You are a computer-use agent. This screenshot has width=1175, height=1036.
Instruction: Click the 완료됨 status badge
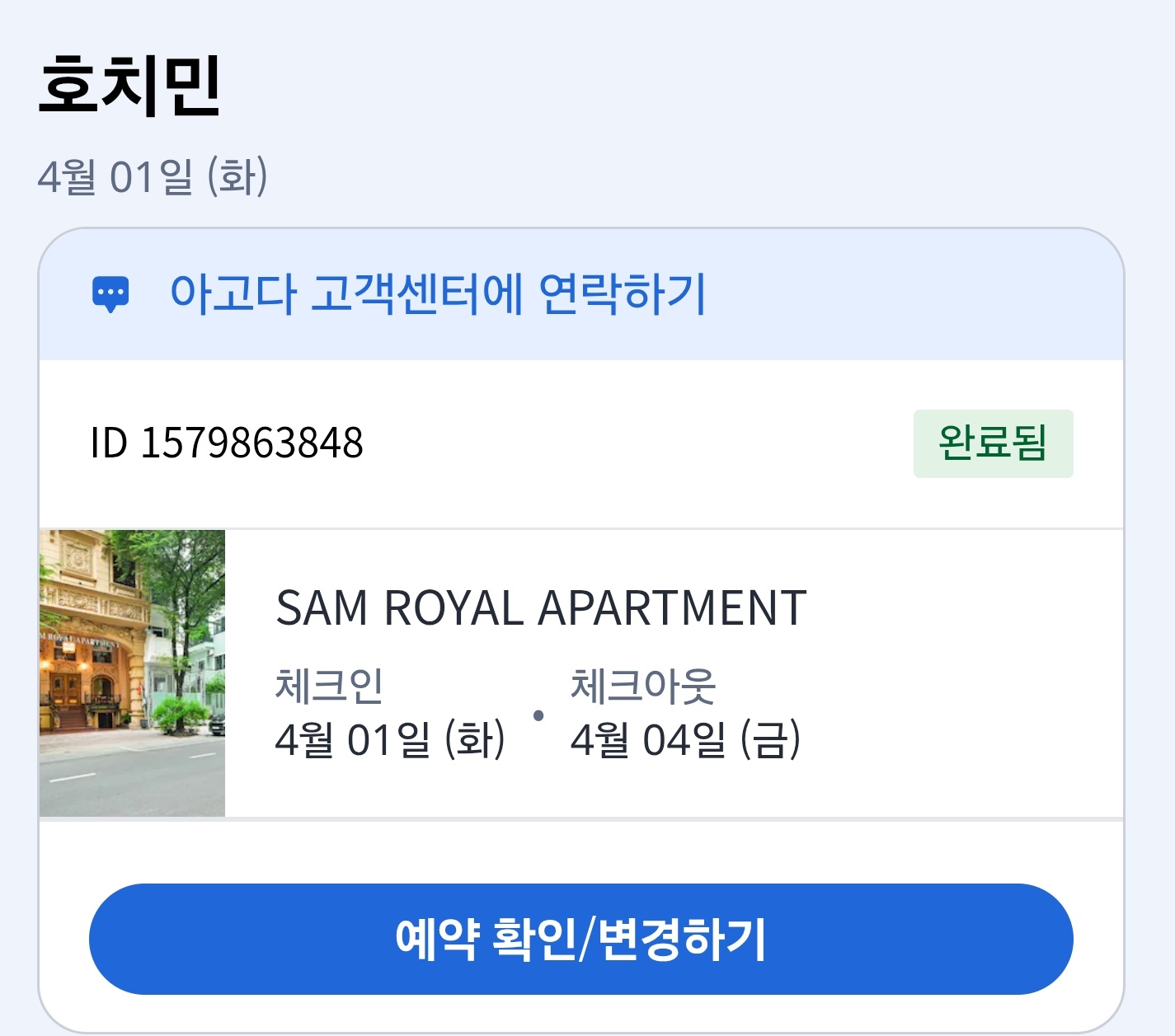tap(993, 443)
